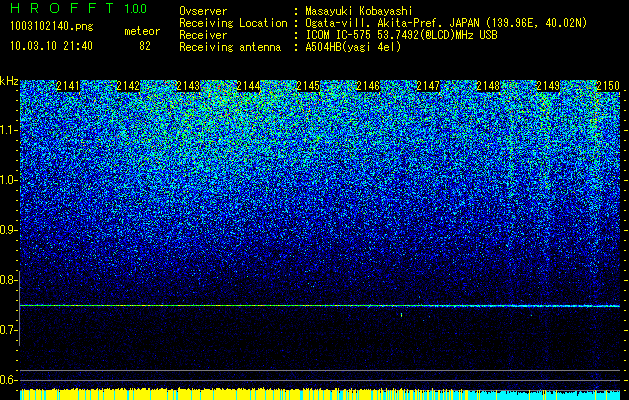Click the 2144 time marker
Viewport: 629px width, 400px height.
(248, 86)
